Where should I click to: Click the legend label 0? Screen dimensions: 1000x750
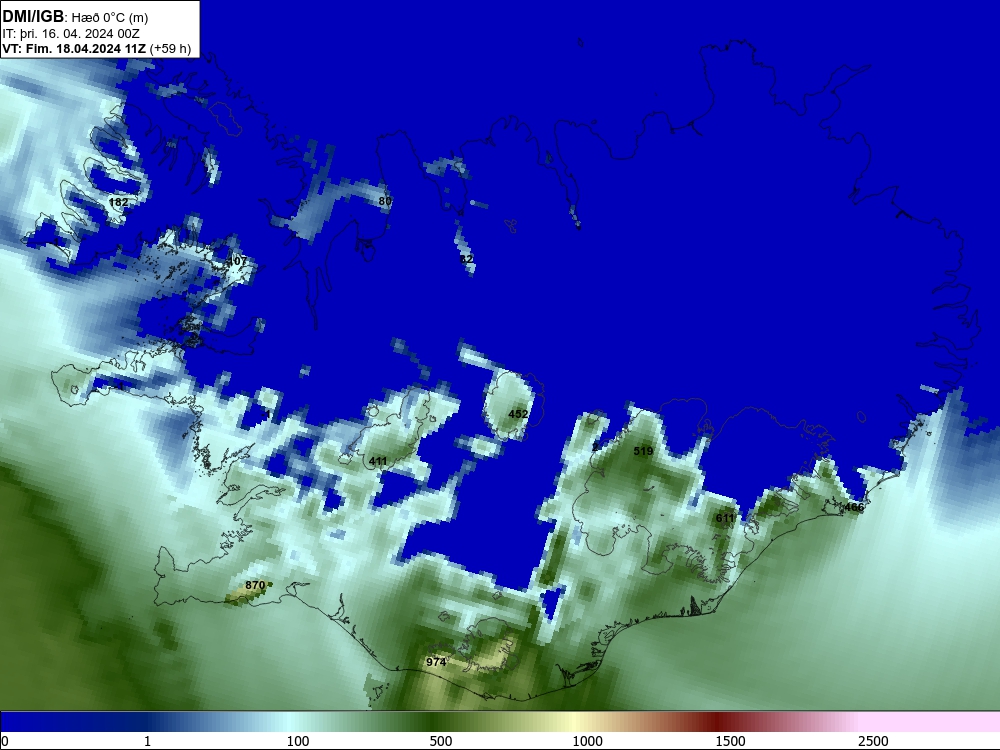point(6,741)
